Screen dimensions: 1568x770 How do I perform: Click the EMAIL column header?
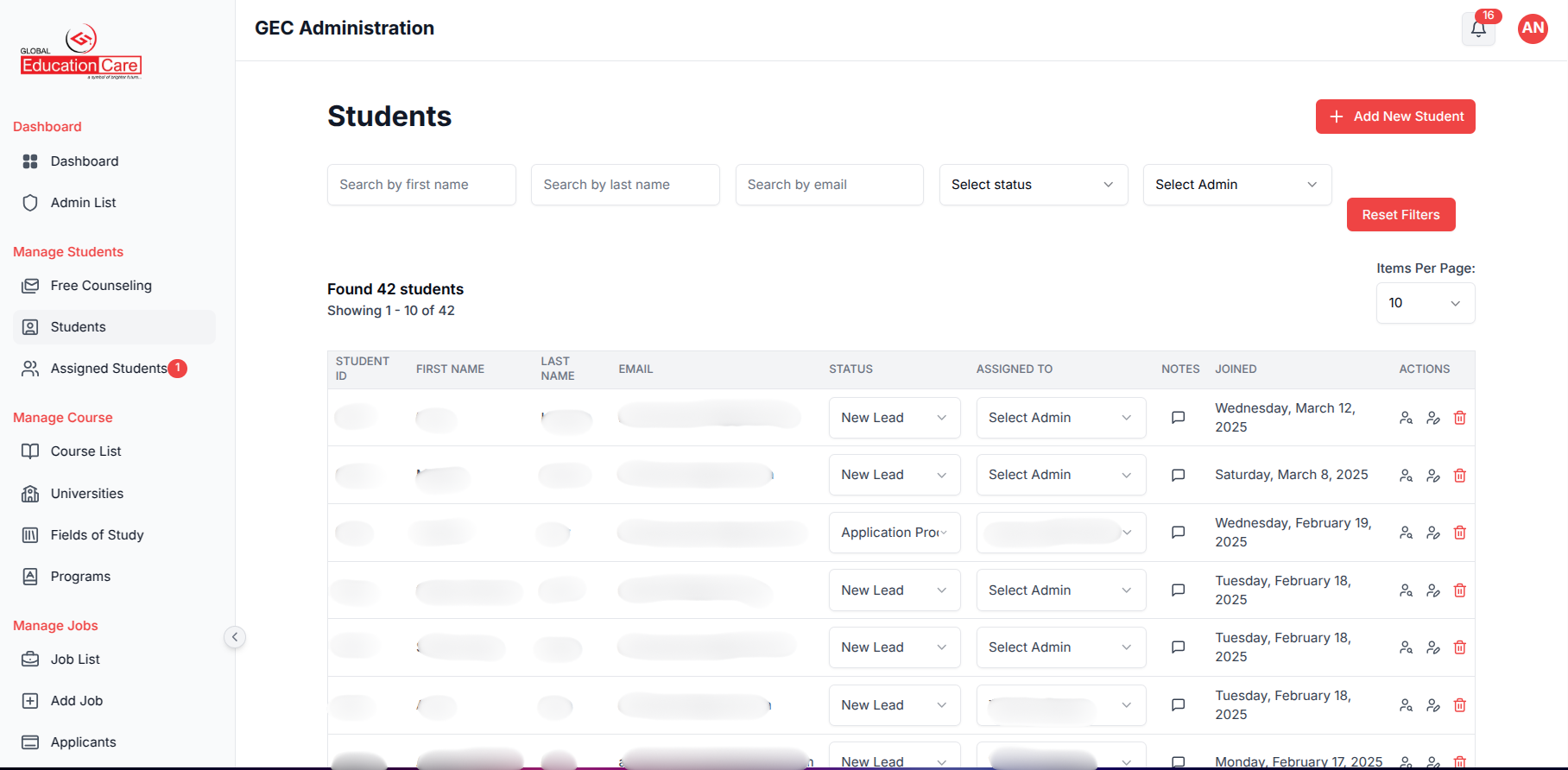[x=635, y=369]
